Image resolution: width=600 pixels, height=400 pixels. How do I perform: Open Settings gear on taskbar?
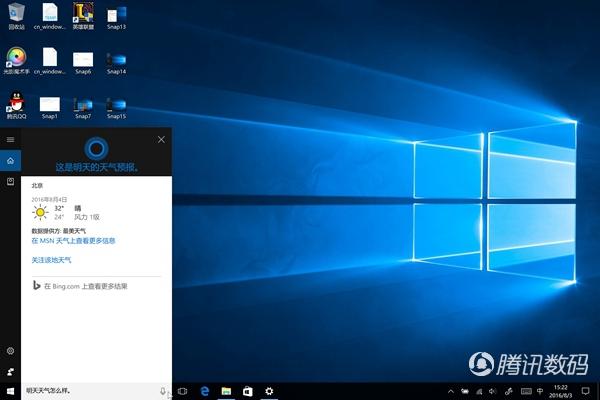click(269, 391)
